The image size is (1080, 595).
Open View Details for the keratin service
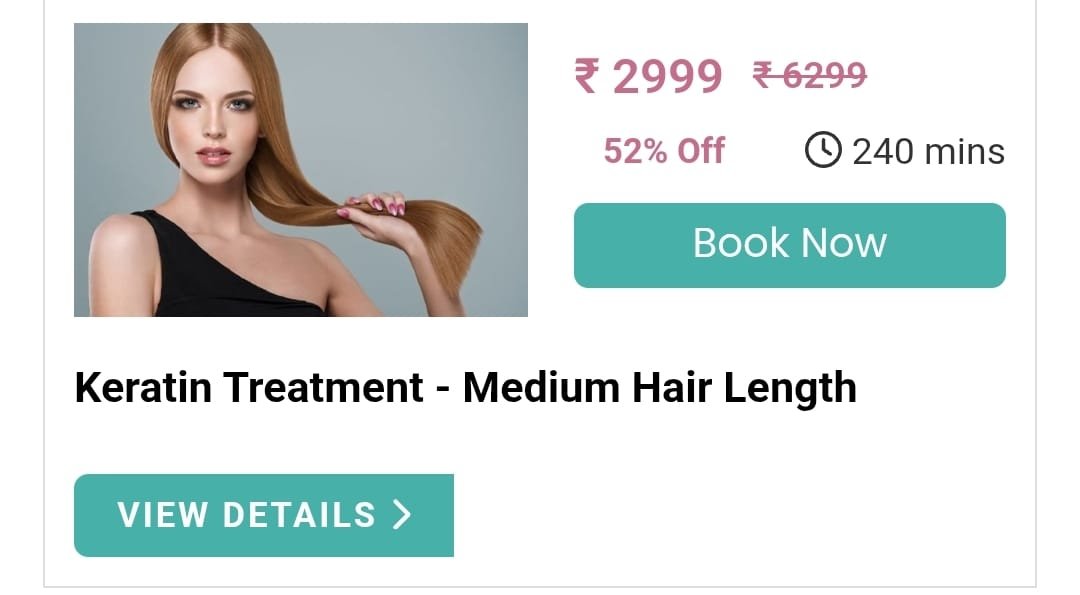point(264,515)
